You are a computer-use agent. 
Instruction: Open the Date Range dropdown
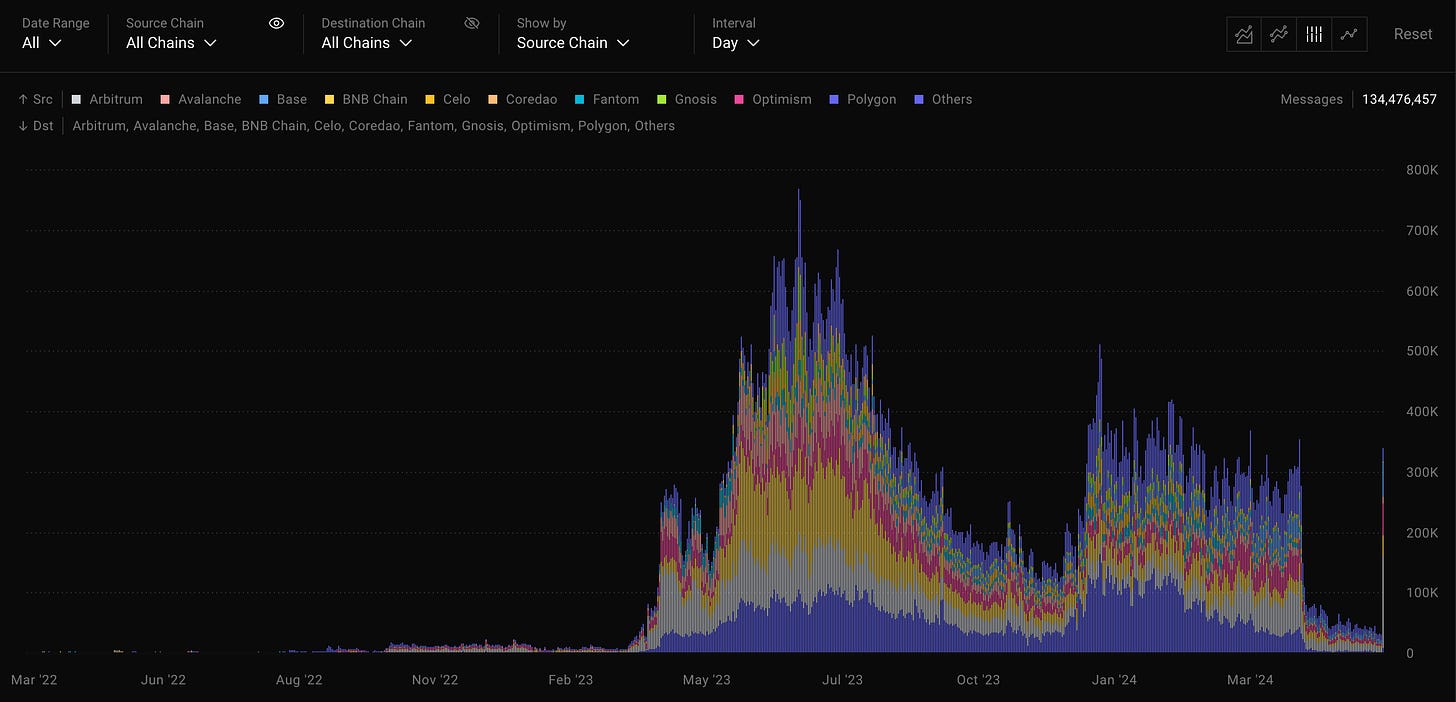click(42, 43)
